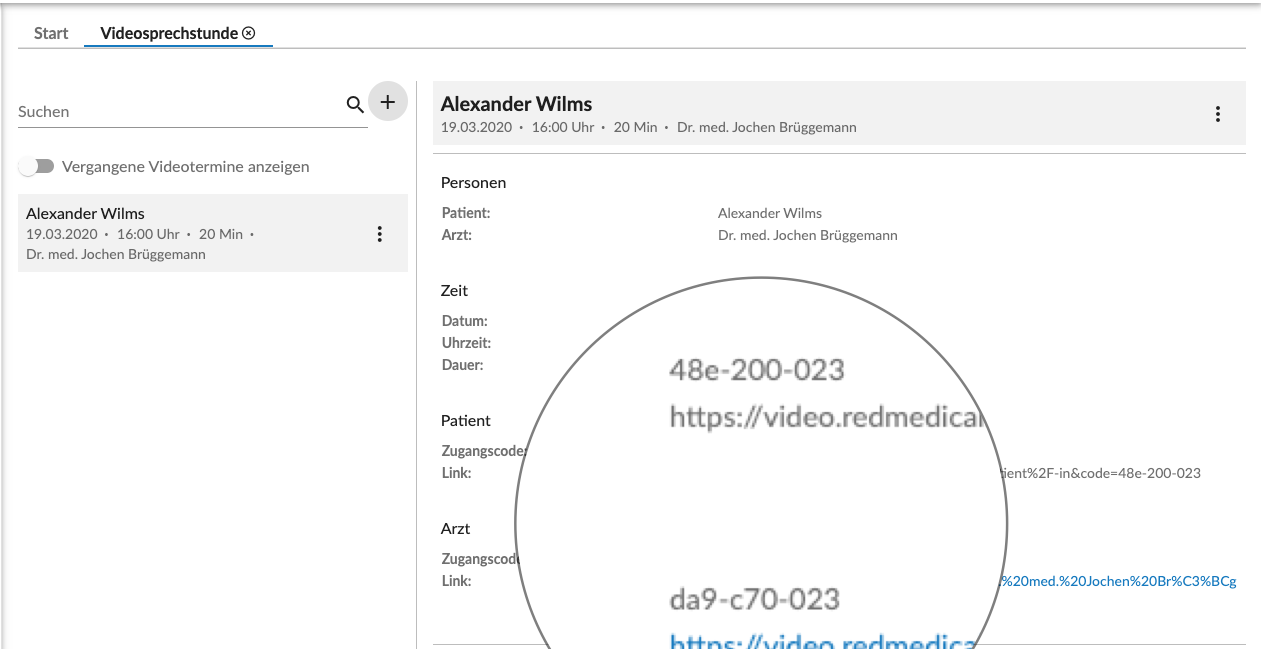Click magnified gray https://video.redmedical patient link
The image size is (1261, 649).
[826, 417]
